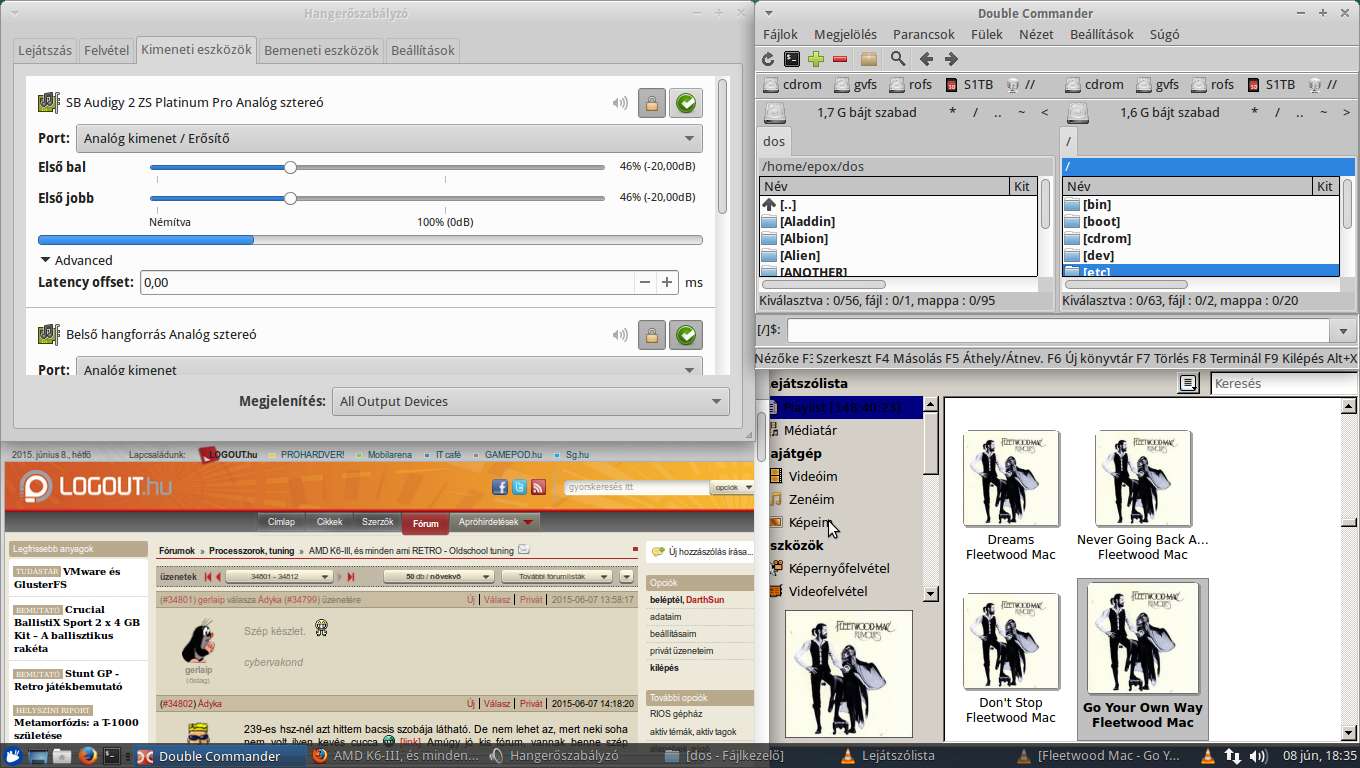Increase latency offset with plus button
Image resolution: width=1360 pixels, height=768 pixels.
(667, 282)
